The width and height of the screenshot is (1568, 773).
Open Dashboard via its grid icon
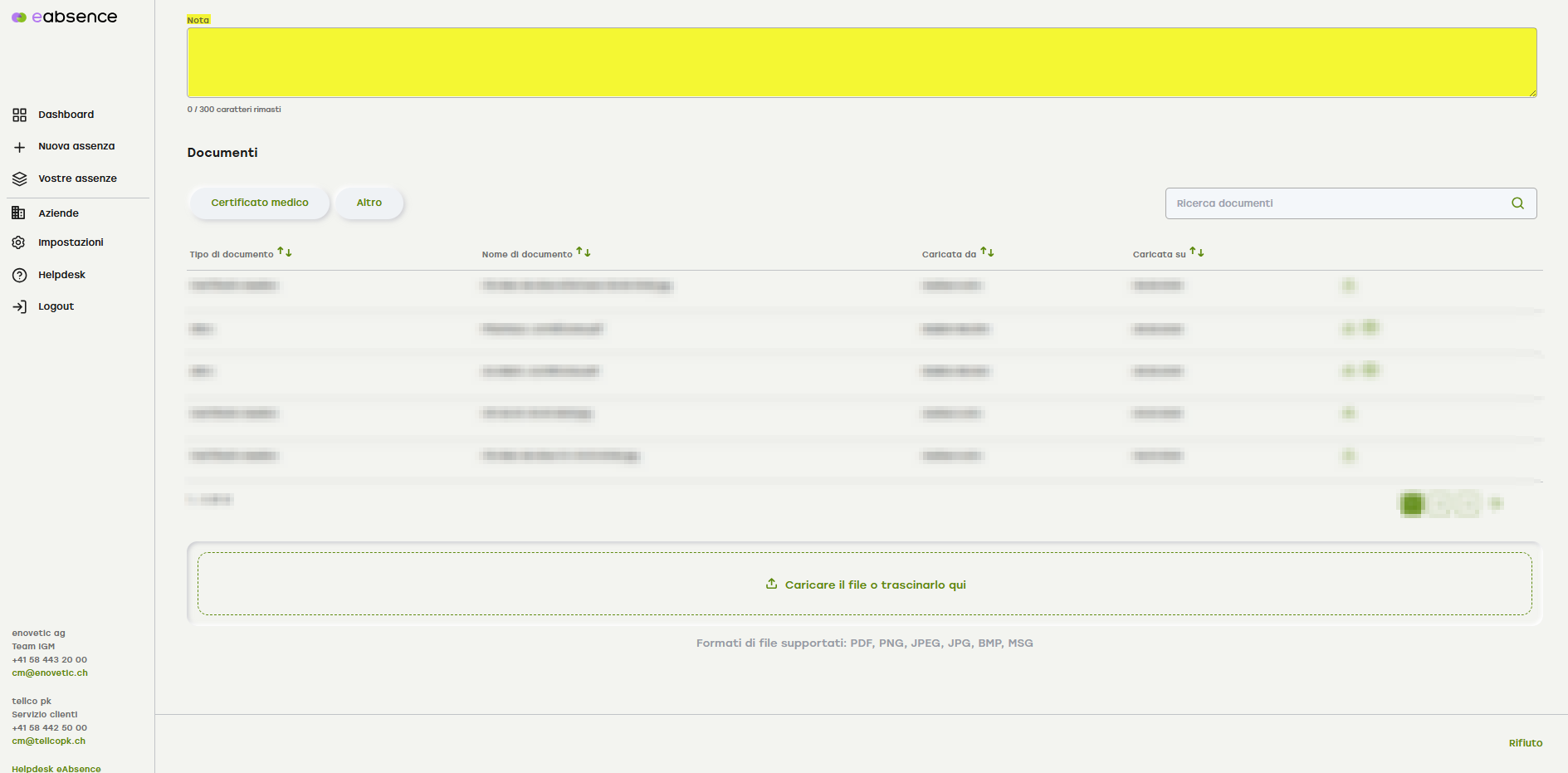point(20,115)
